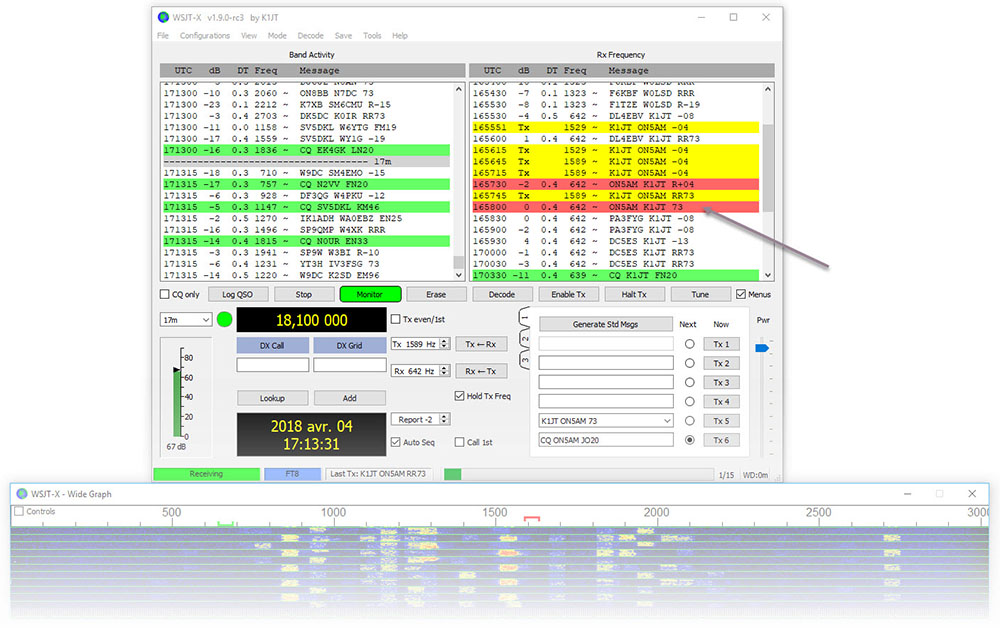Click the Tune button
The width and height of the screenshot is (1000, 628).
pos(700,295)
